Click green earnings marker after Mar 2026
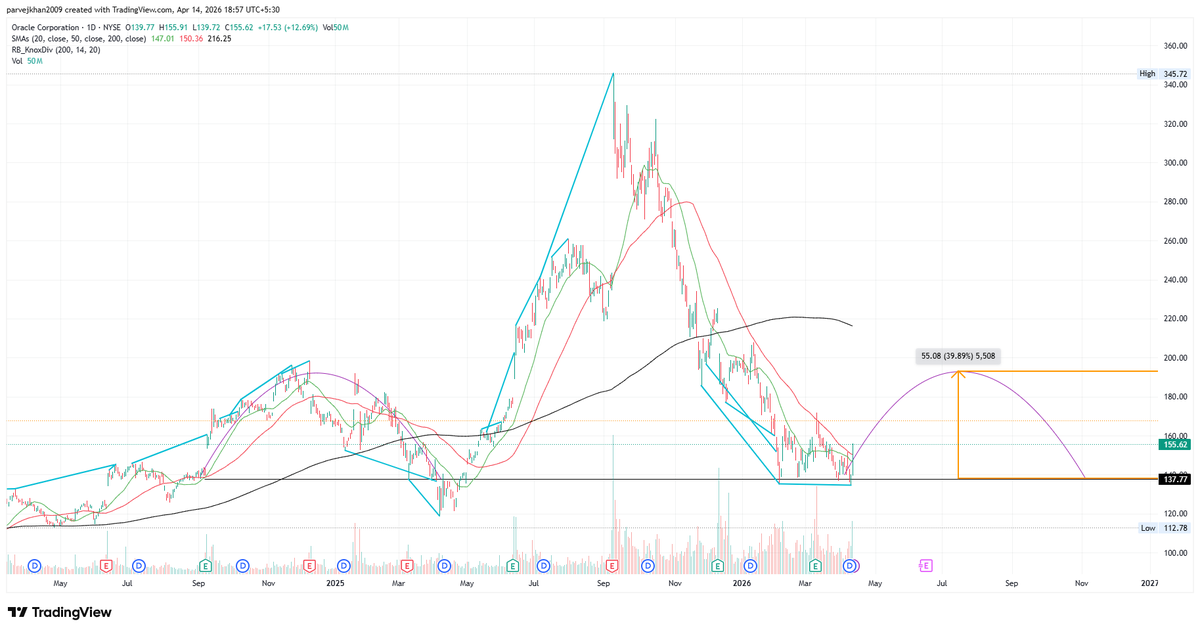Image resolution: width=1200 pixels, height=632 pixels. (815, 566)
